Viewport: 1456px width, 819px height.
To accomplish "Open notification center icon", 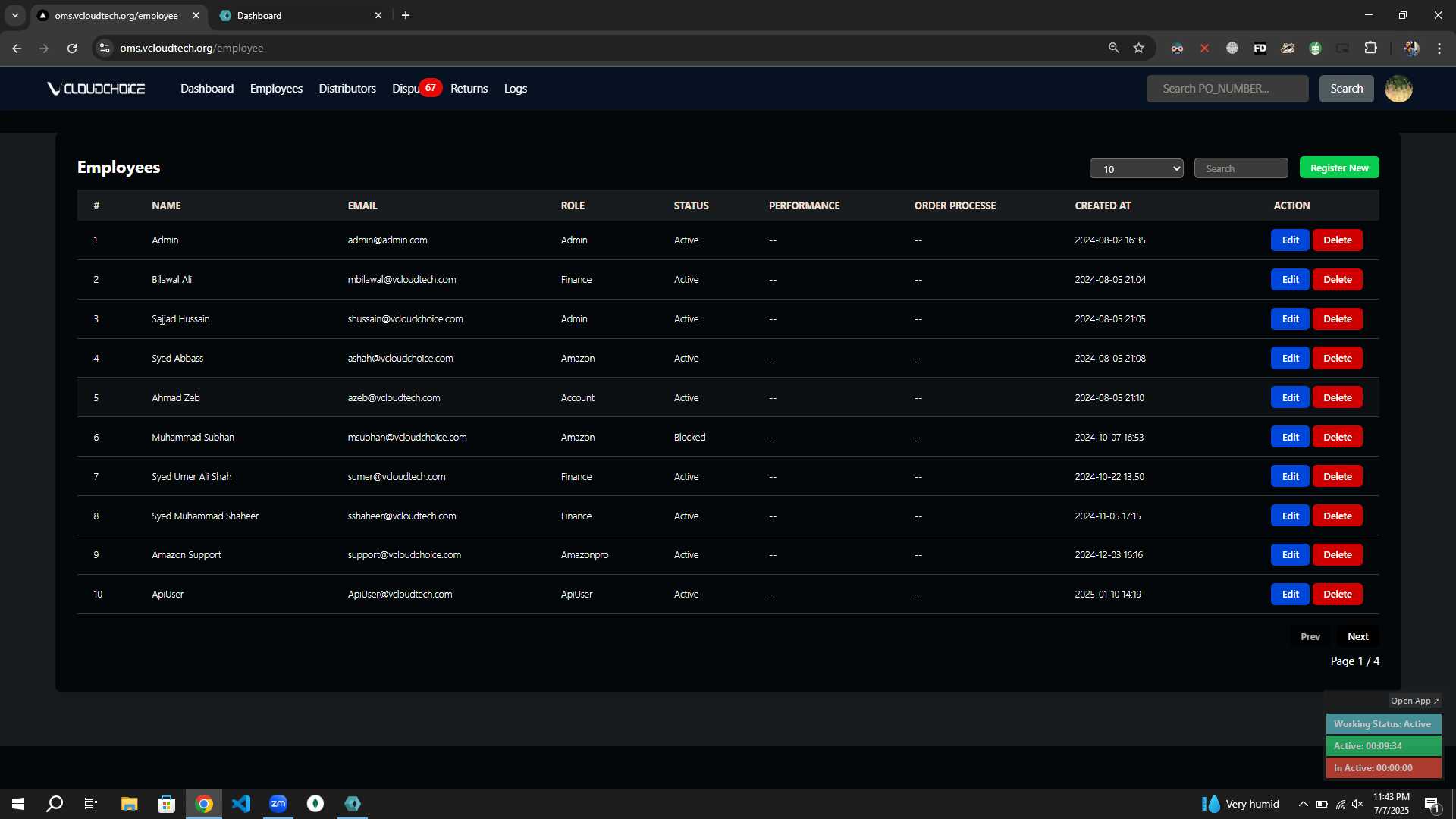I will tap(1432, 805).
